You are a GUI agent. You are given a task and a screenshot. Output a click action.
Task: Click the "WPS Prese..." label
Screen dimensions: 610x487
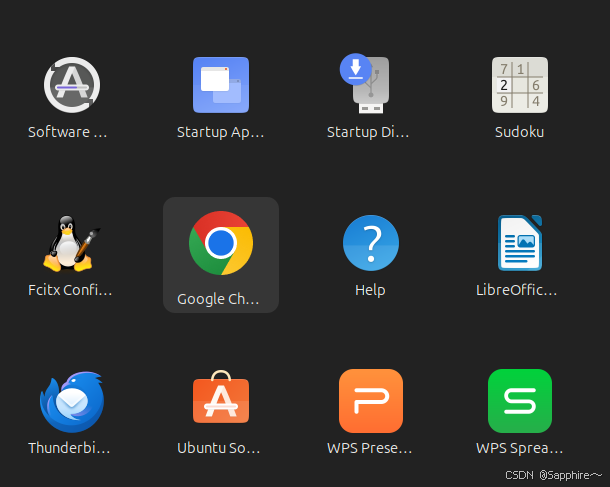click(370, 448)
